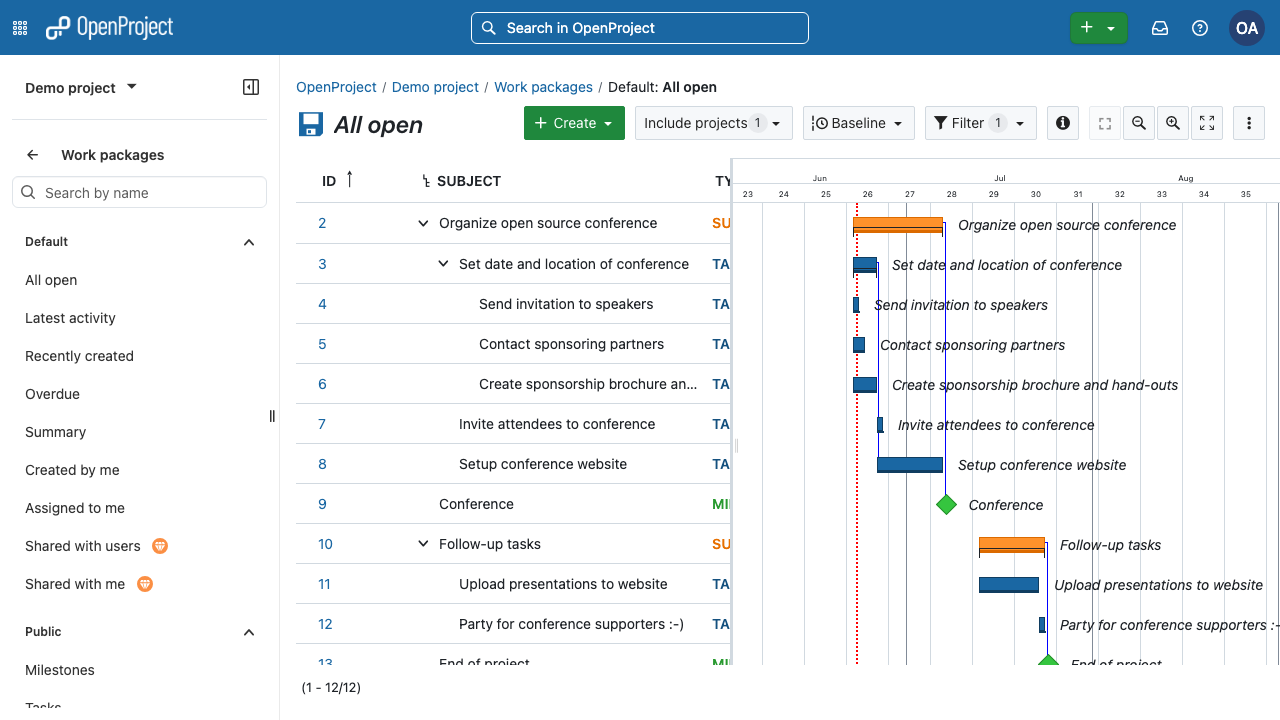Click the Search in OpenProject field
Screen dimensions: 1280x720
tap(640, 28)
